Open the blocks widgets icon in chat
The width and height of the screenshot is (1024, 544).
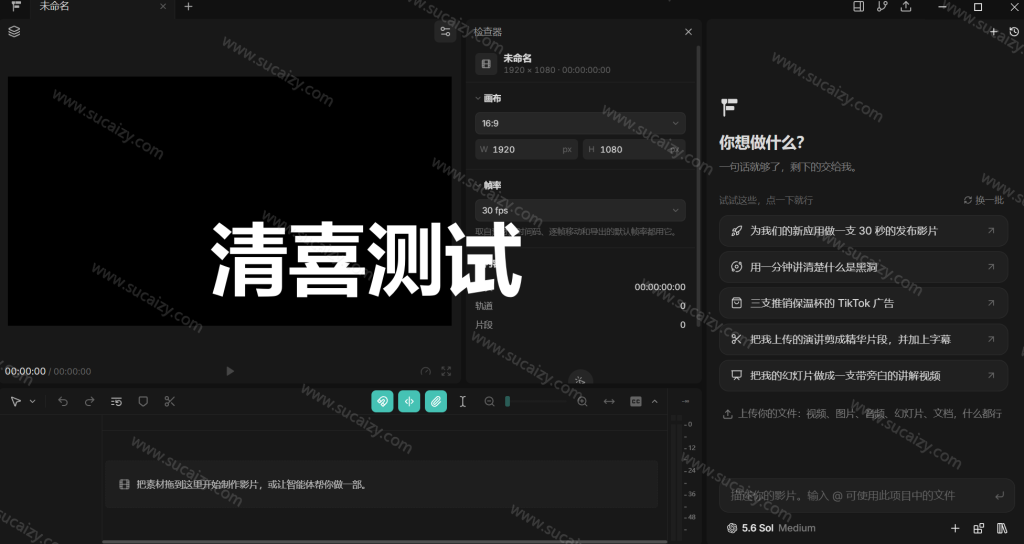click(978, 528)
